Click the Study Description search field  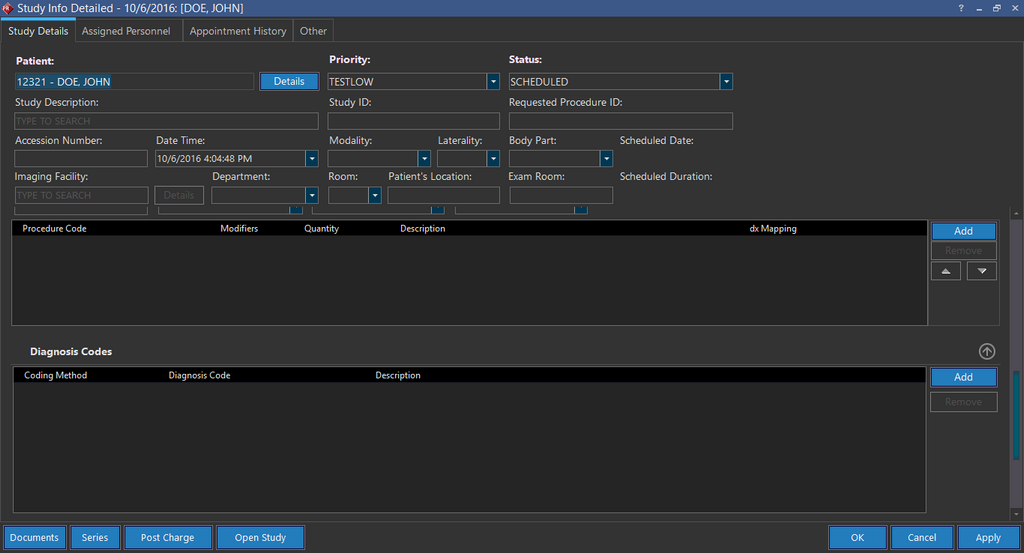tap(160, 121)
